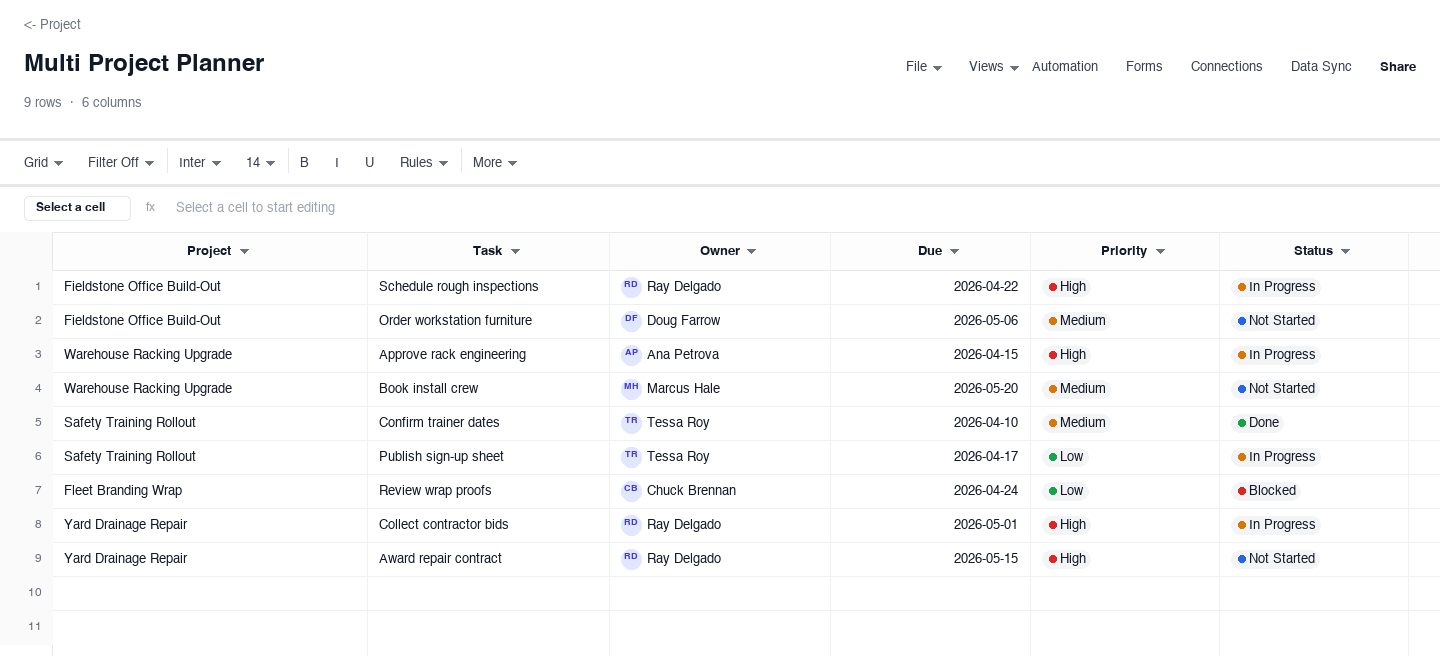Select the 'Book install crew' cell
The height and width of the screenshot is (656, 1440).
click(x=489, y=389)
